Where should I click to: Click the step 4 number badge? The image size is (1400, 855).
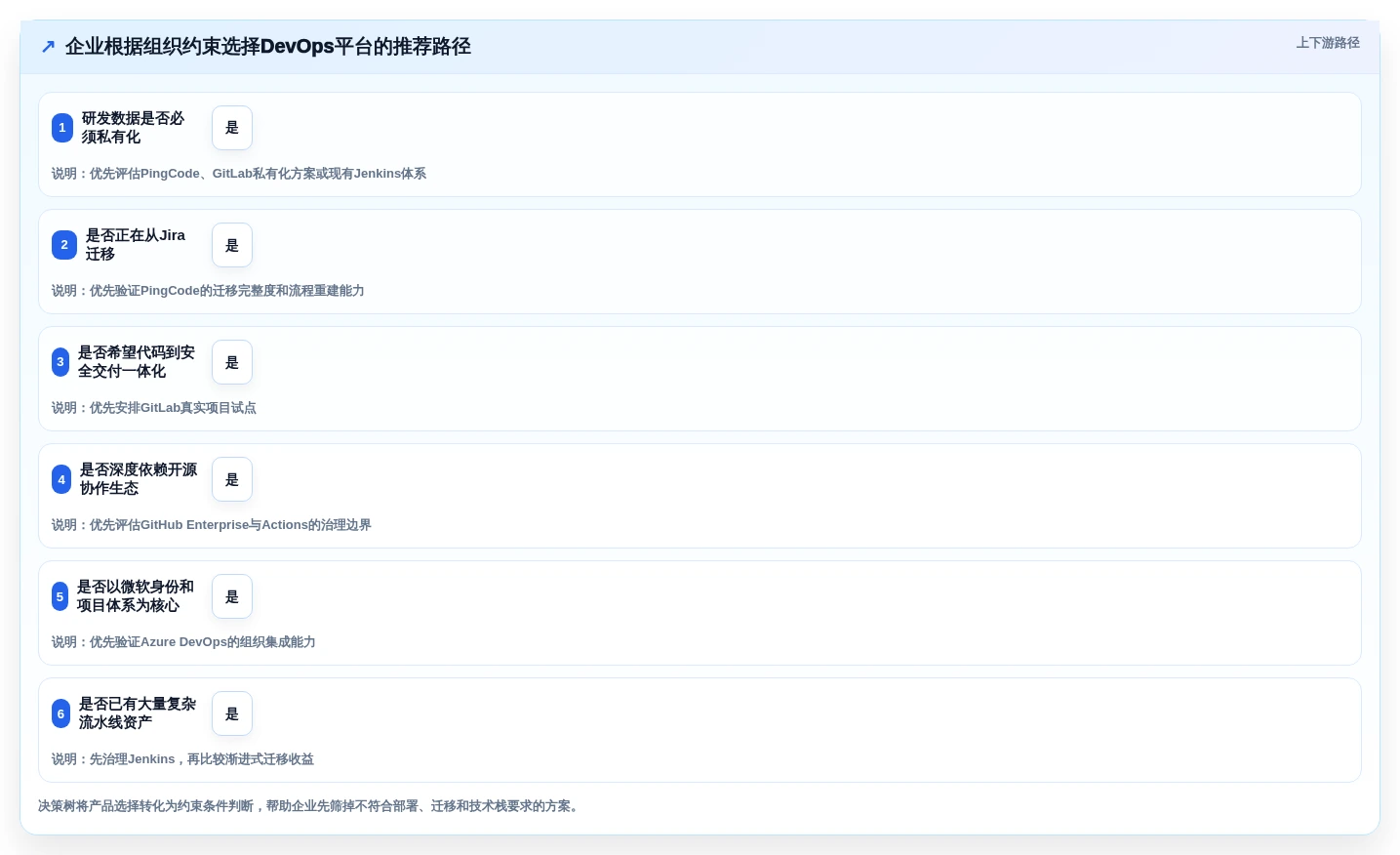pos(61,479)
